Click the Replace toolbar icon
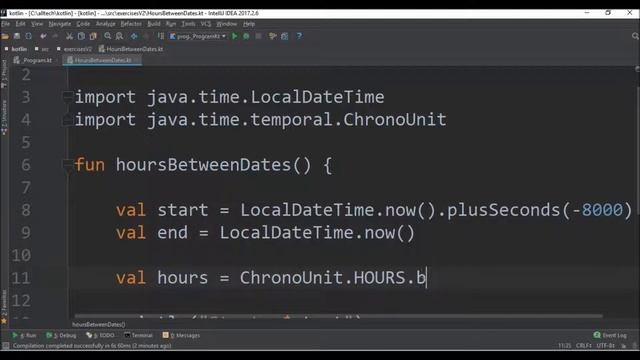The height and width of the screenshot is (360, 640). 119,36
